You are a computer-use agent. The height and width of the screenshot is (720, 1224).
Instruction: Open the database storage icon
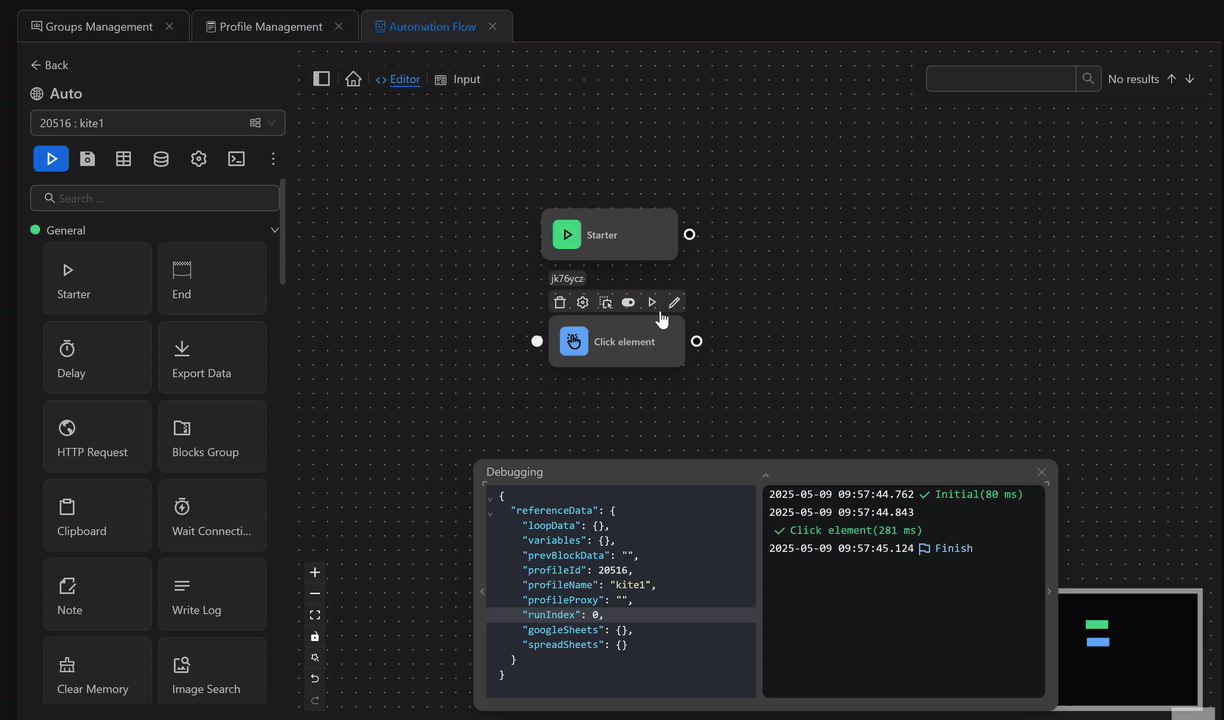click(x=161, y=159)
